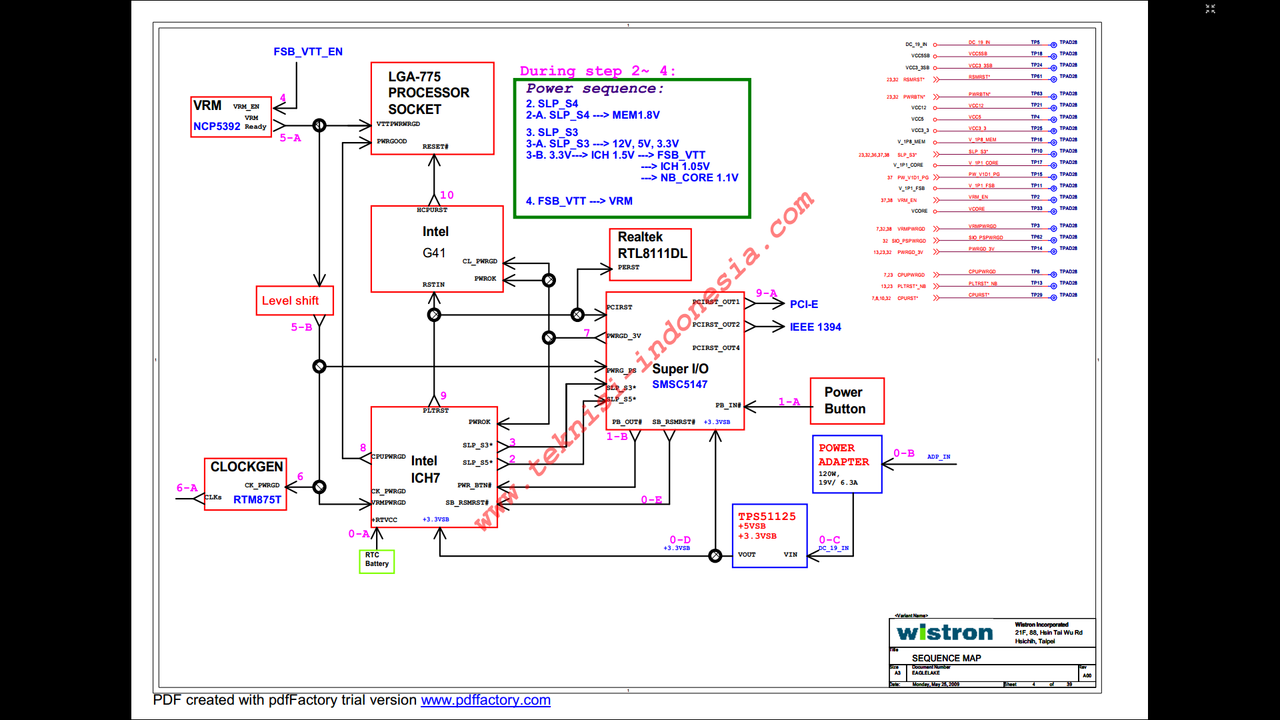Click the PCI-E output label
1280x720 pixels.
[x=804, y=304]
